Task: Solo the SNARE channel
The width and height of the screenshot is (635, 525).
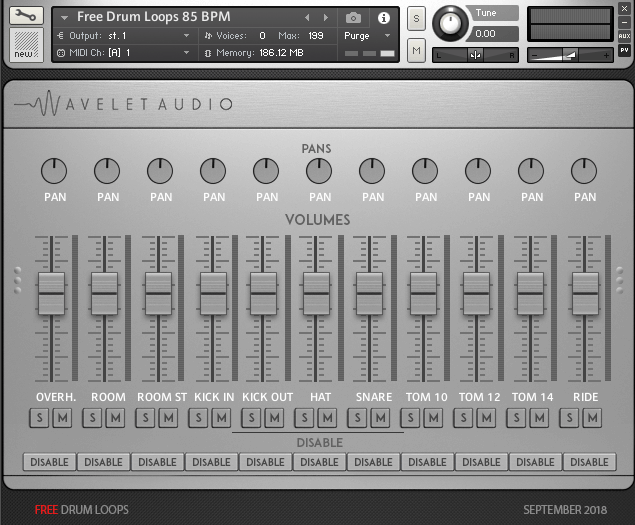Action: pyautogui.click(x=358, y=418)
